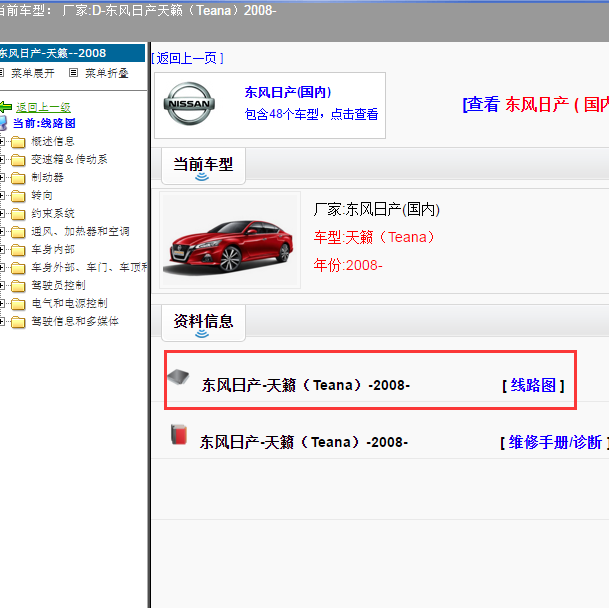Click the 东风日产-天籁--2008 header bar
Image resolution: width=609 pixels, height=608 pixels.
coord(72,53)
